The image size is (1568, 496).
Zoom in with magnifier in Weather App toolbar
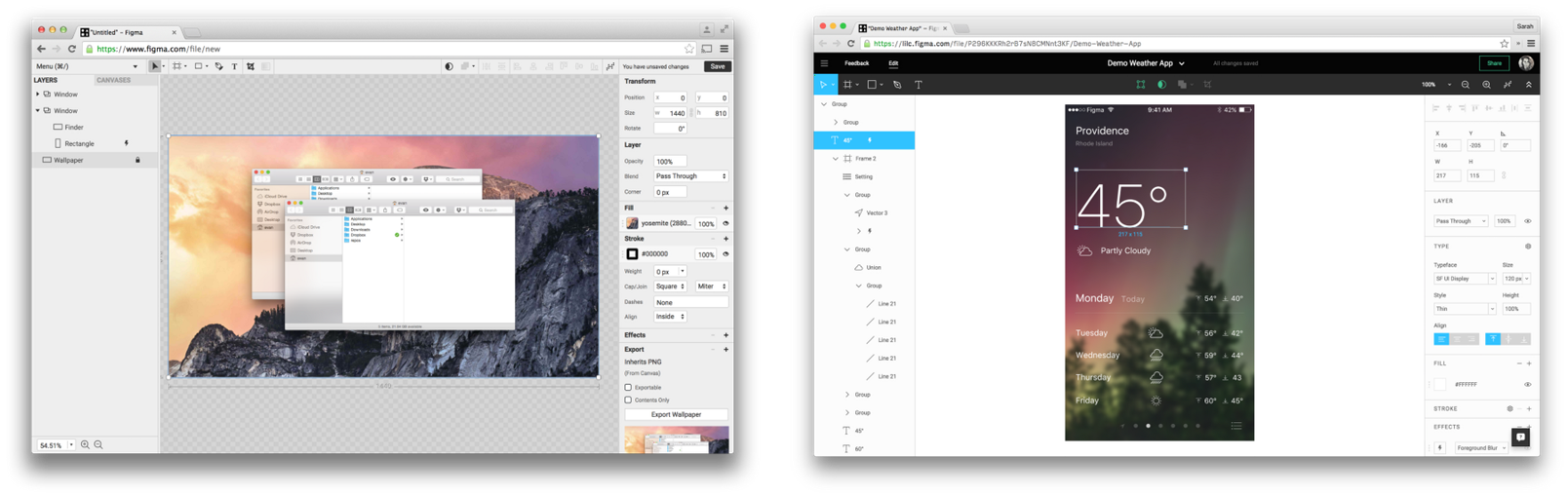point(1486,85)
